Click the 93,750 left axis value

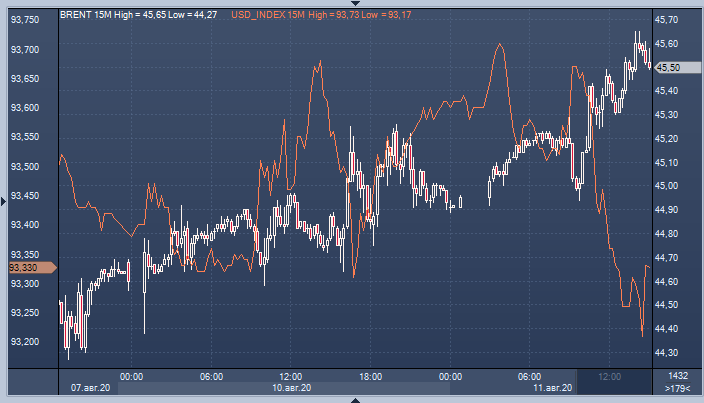[24, 20]
